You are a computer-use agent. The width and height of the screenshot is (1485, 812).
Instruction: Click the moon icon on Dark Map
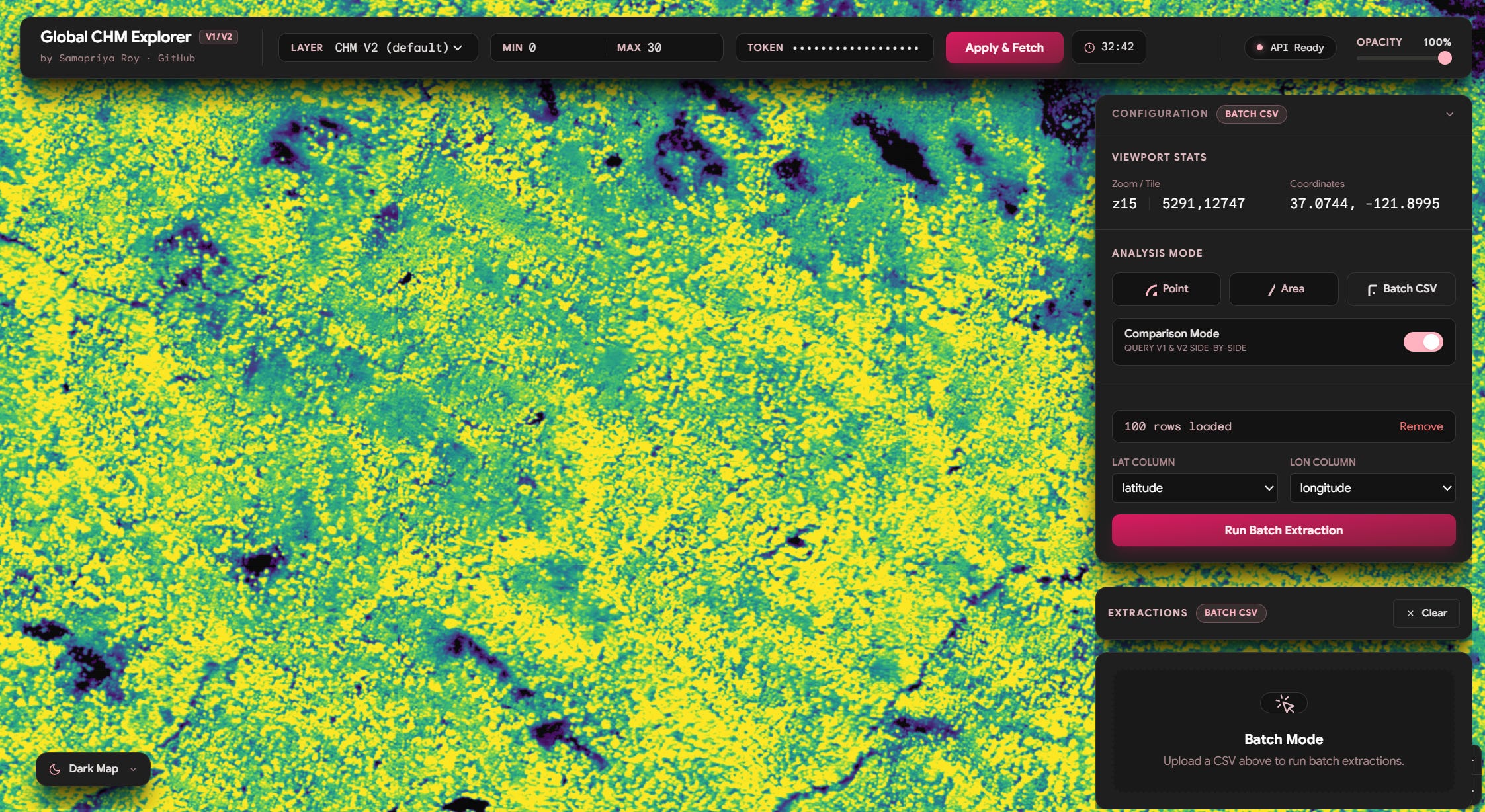(x=55, y=769)
